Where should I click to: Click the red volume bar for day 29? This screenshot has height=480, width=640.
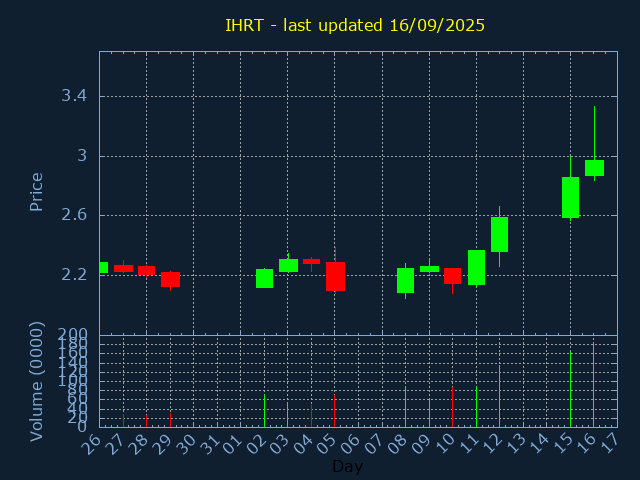pyautogui.click(x=170, y=420)
